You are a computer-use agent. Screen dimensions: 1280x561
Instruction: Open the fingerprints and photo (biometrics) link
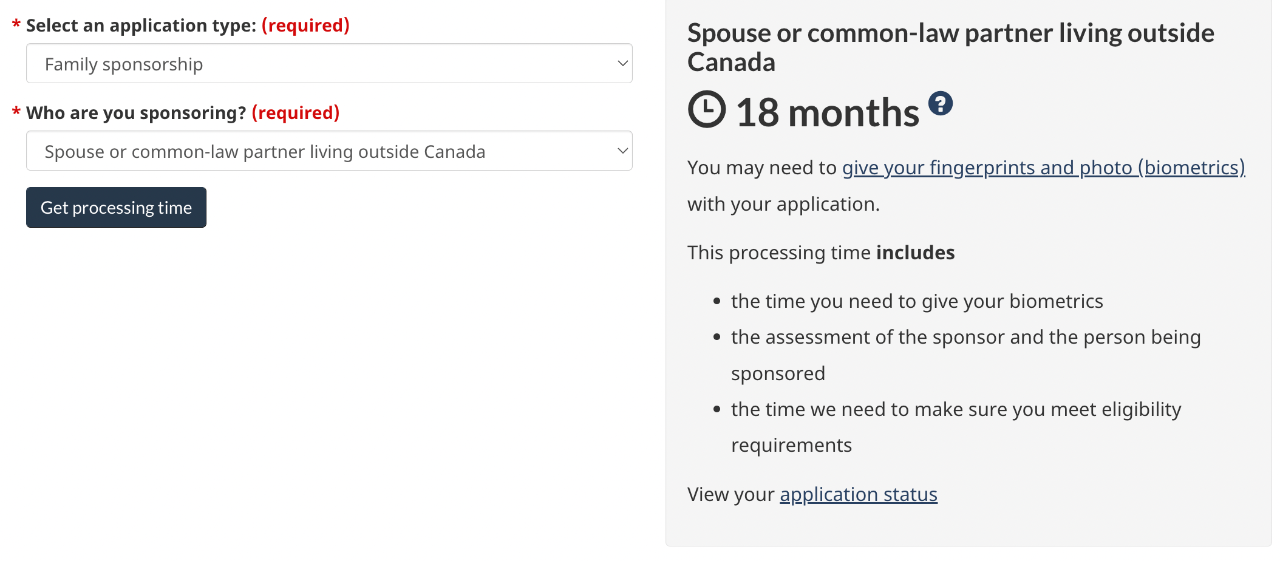tap(1043, 168)
